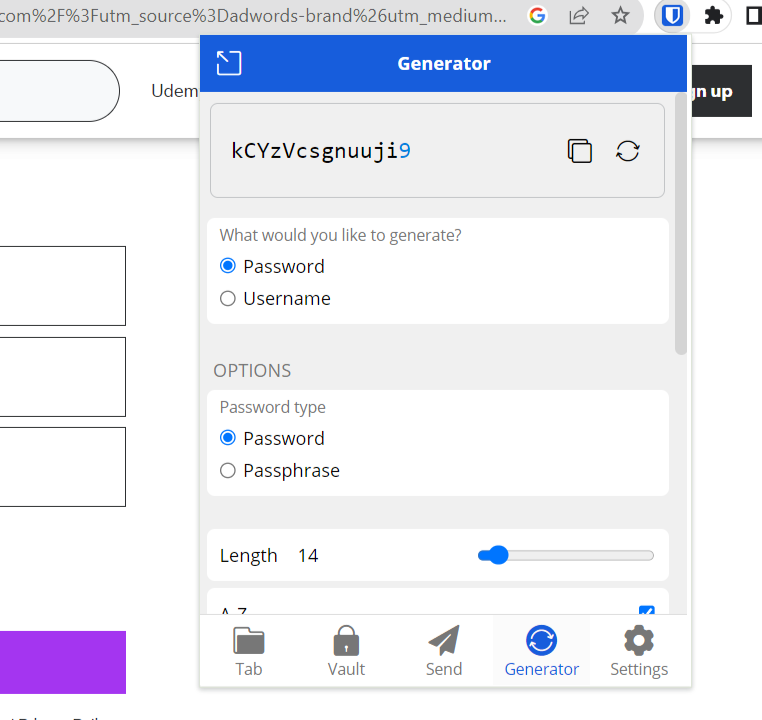Open Chrome extensions puzzle icon
Screen dimensions: 762x720
714,15
